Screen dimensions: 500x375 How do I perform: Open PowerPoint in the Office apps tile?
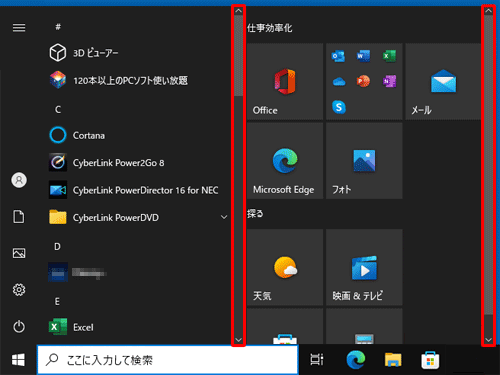coord(363,81)
